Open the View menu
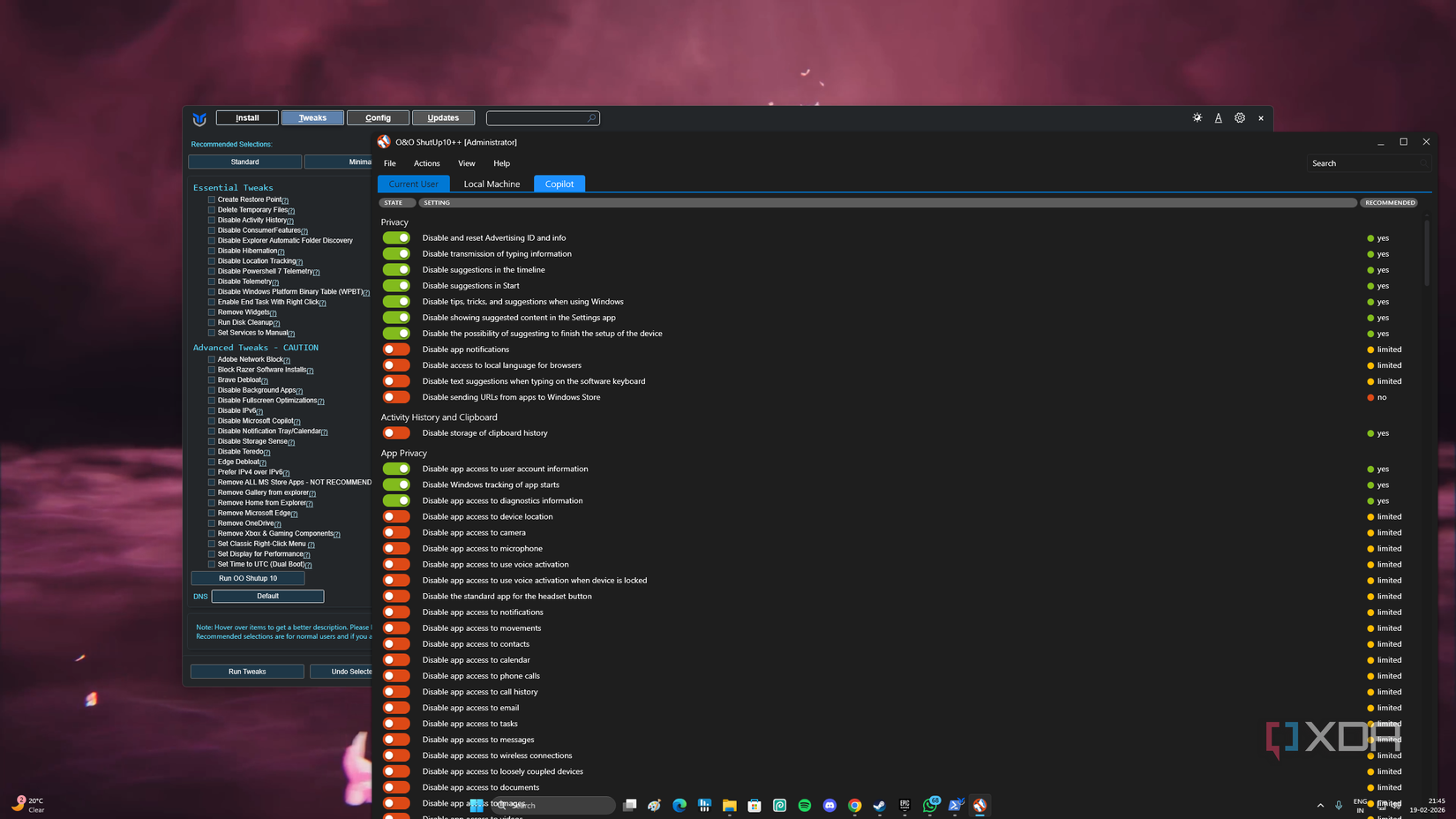The image size is (1456, 819). [467, 163]
